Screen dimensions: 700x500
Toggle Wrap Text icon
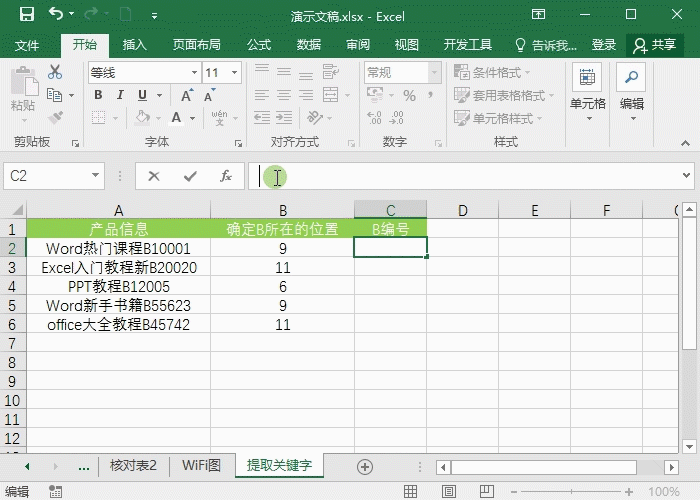tap(331, 71)
